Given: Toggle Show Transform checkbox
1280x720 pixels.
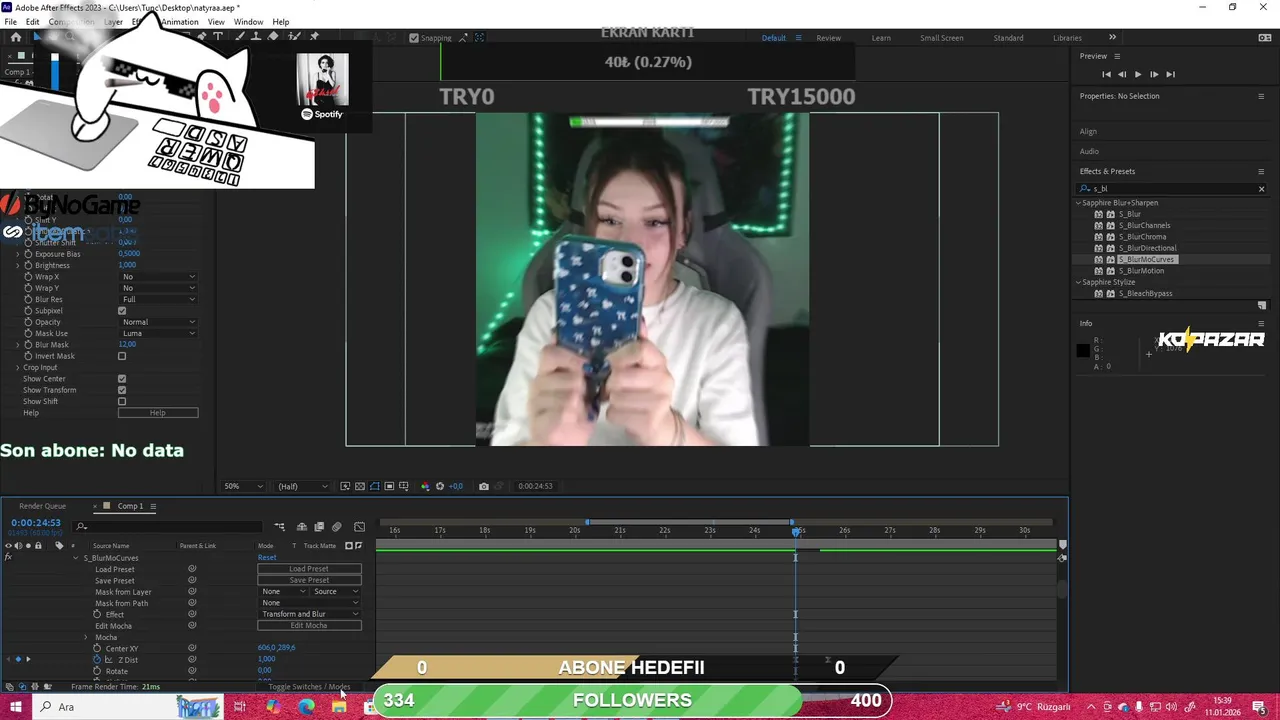Looking at the screenshot, I should [x=122, y=390].
